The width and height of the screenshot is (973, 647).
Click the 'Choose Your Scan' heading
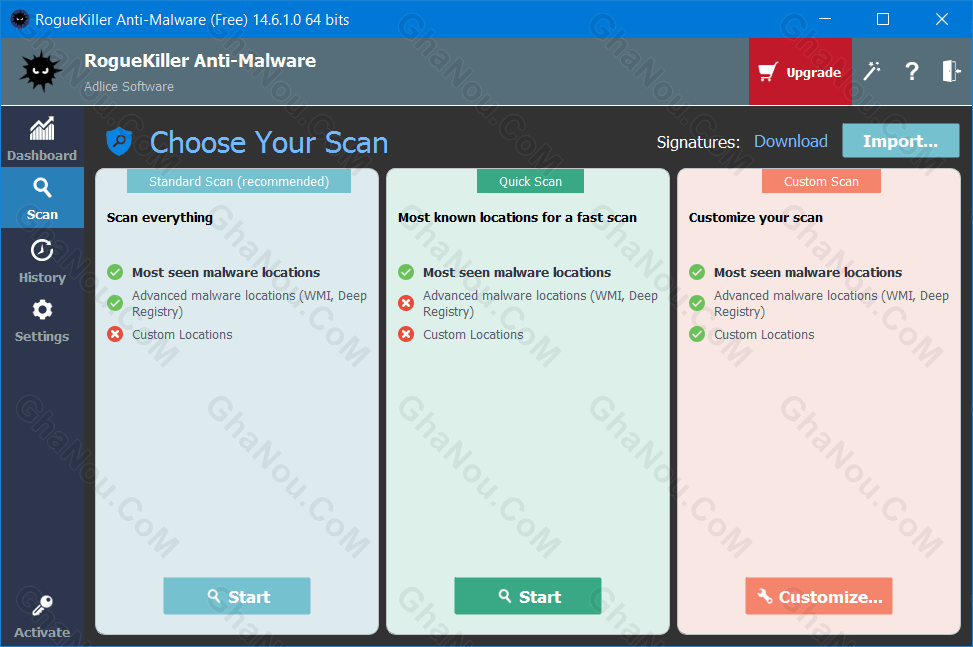coord(269,142)
